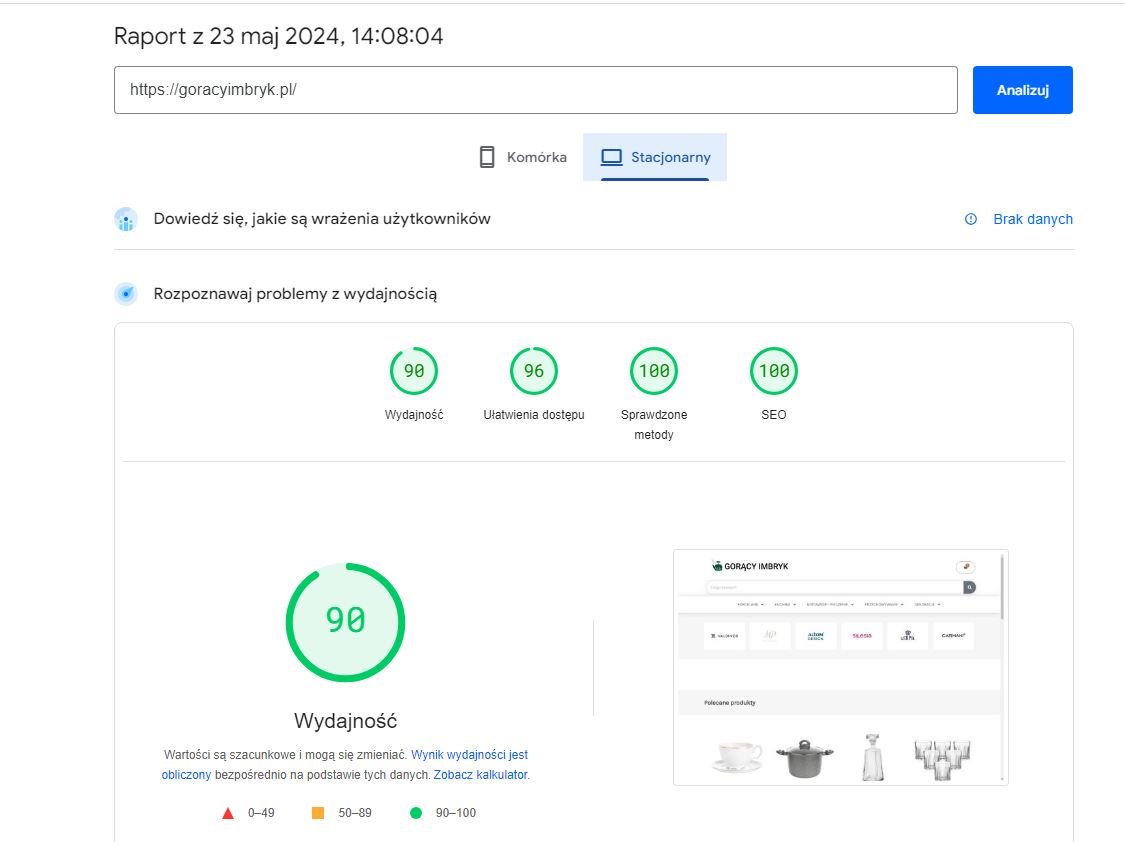The width and height of the screenshot is (1125, 842).
Task: Click the URL field with goracyimbryk.pl
Action: [x=535, y=90]
